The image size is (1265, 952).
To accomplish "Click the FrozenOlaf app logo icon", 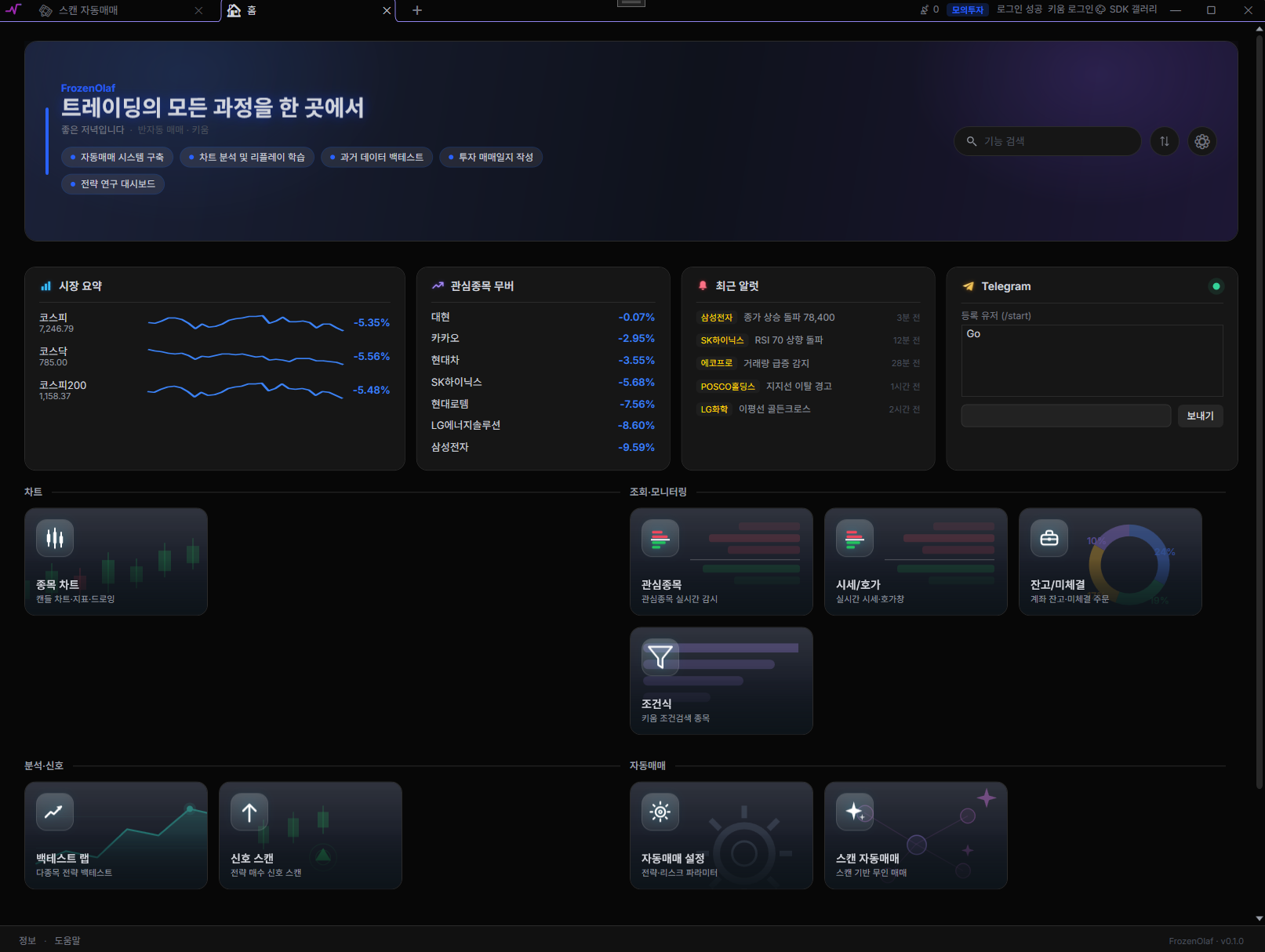I will 13,9.
